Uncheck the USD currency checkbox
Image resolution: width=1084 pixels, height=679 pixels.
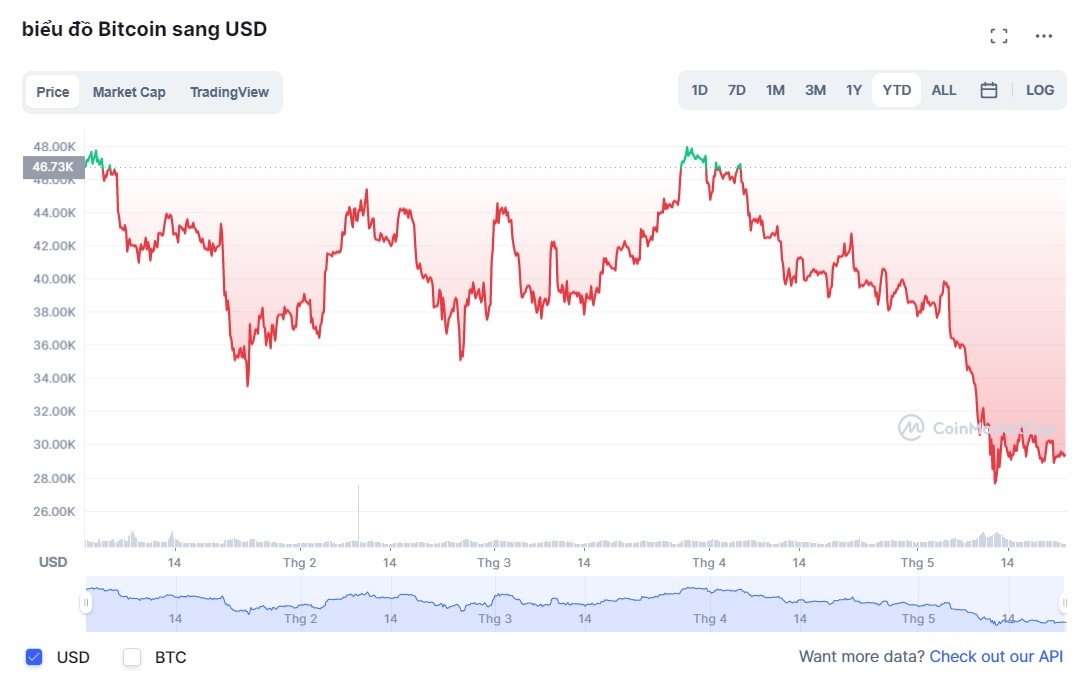[34, 657]
